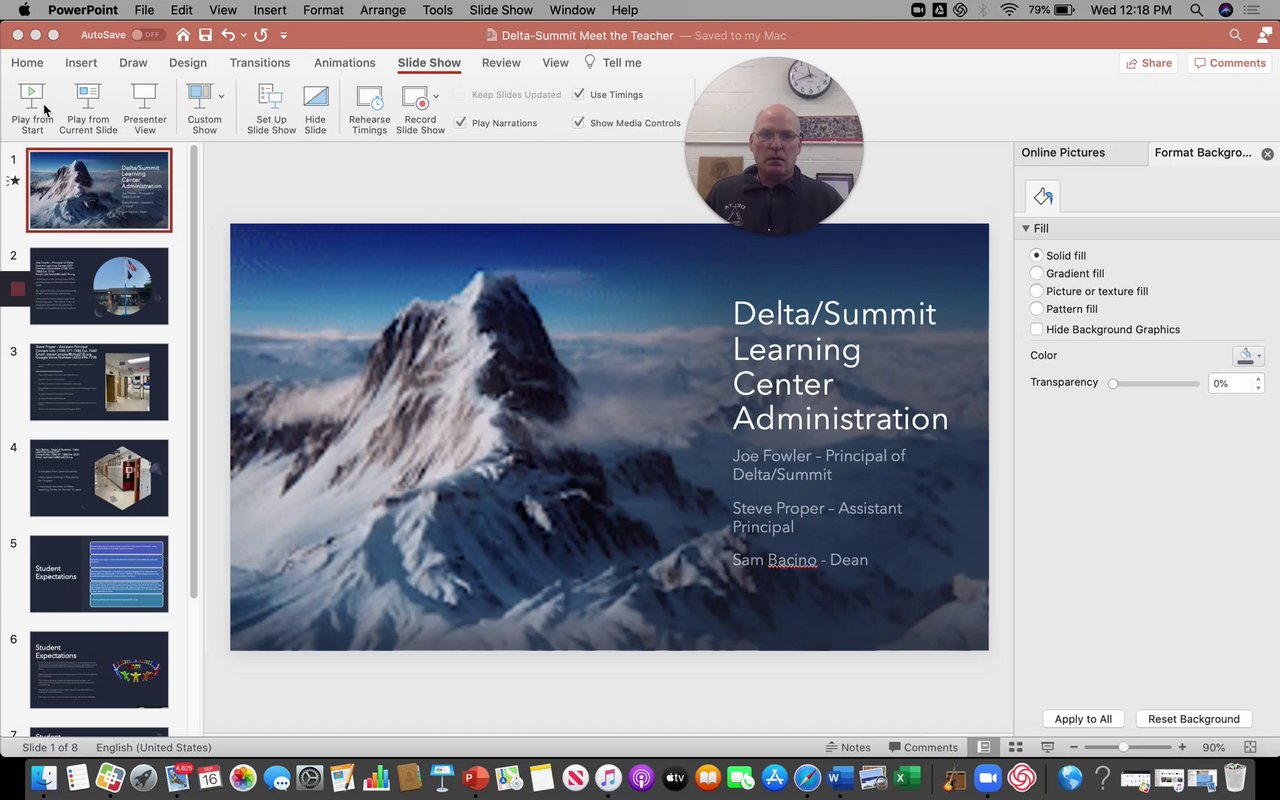Select slide 4 thumbnail
Viewport: 1280px width, 800px height.
pos(99,478)
